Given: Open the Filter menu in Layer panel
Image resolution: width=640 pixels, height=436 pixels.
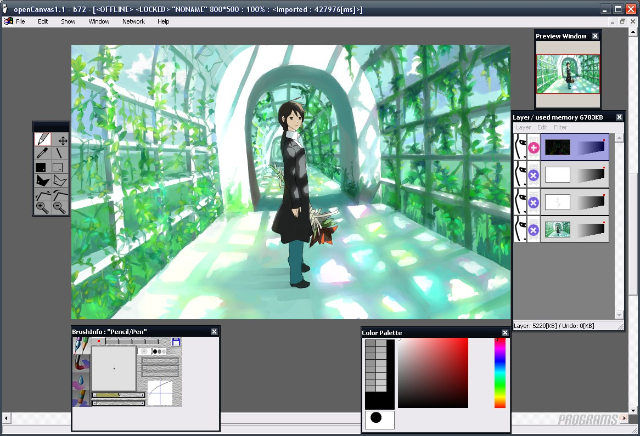Looking at the screenshot, I should point(560,128).
